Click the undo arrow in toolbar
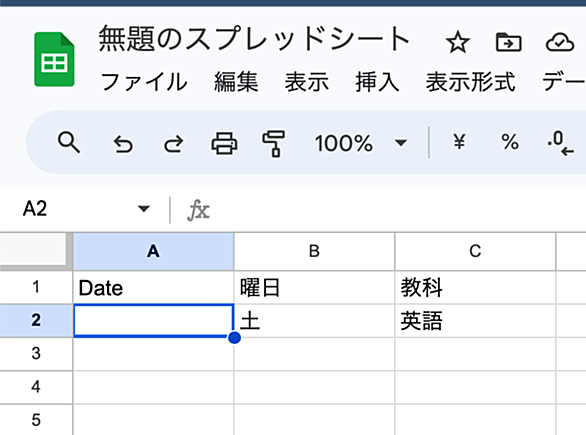 tap(123, 144)
